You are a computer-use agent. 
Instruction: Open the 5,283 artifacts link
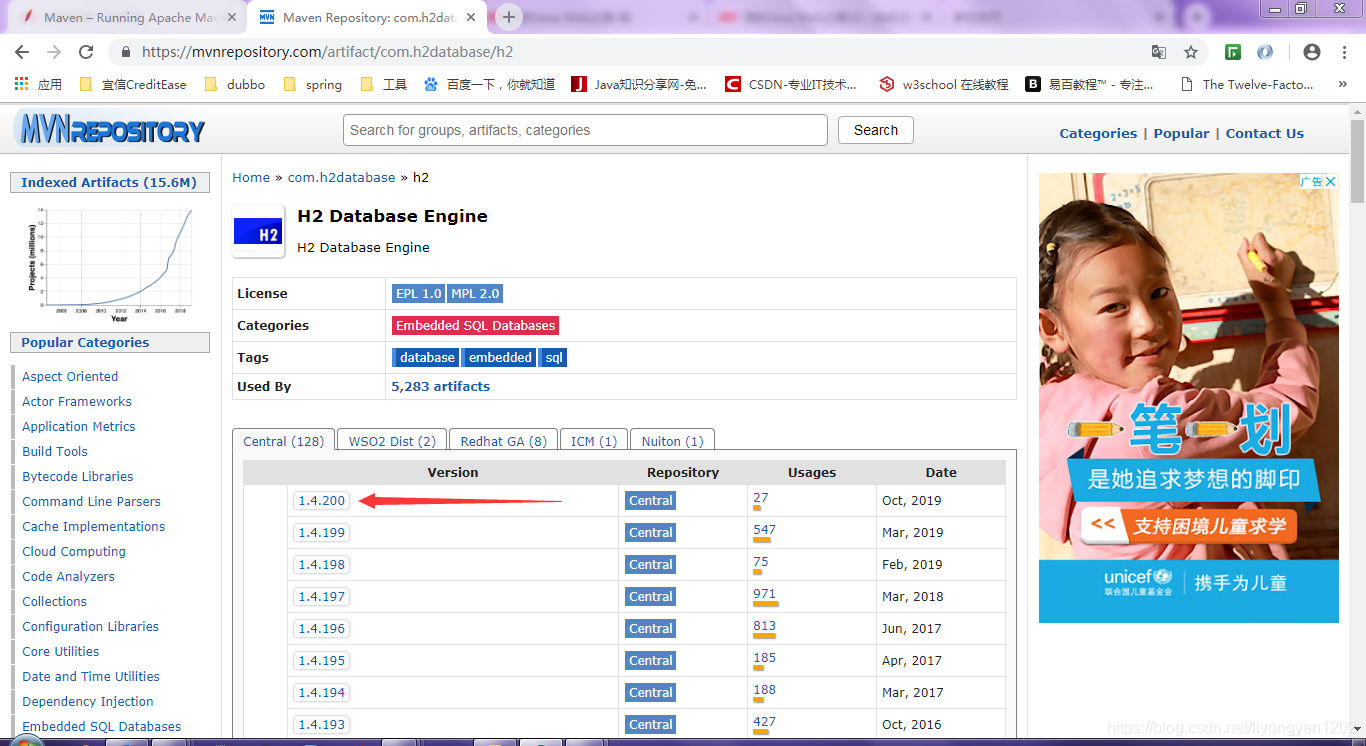point(441,387)
